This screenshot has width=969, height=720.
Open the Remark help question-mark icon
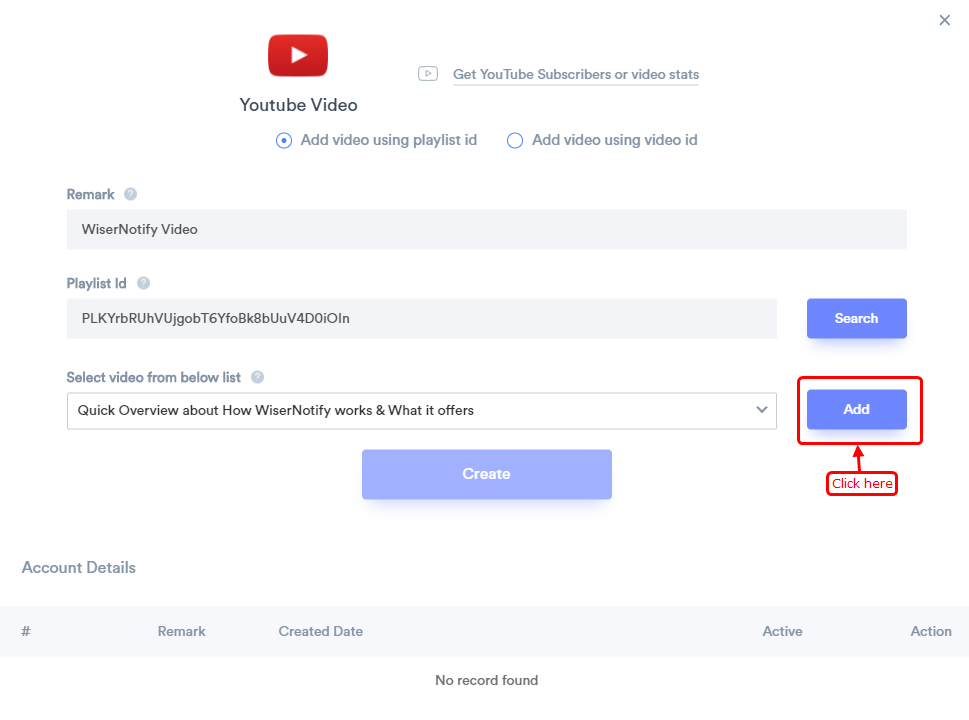pos(130,194)
